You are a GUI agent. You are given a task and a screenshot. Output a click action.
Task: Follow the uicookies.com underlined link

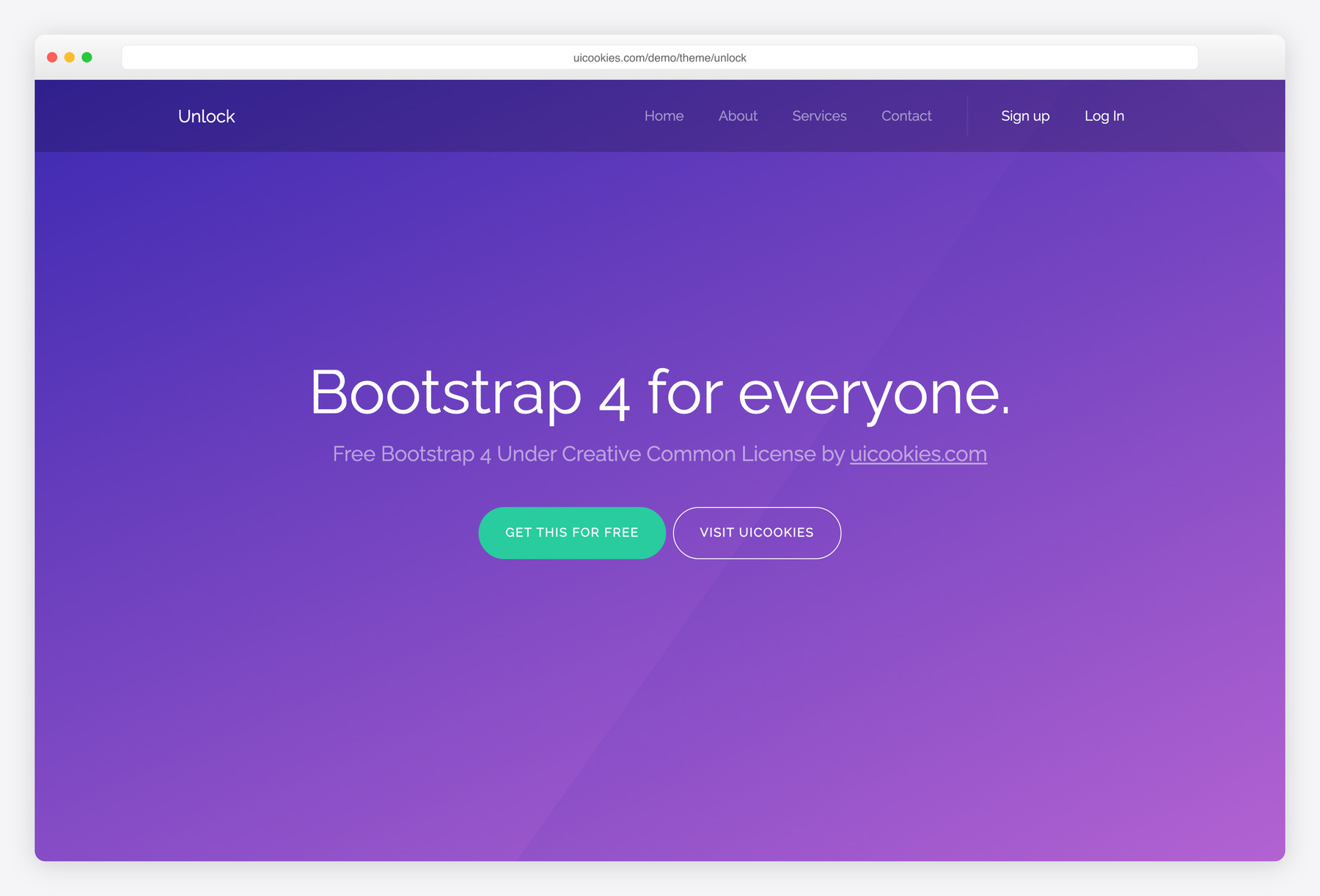click(918, 454)
